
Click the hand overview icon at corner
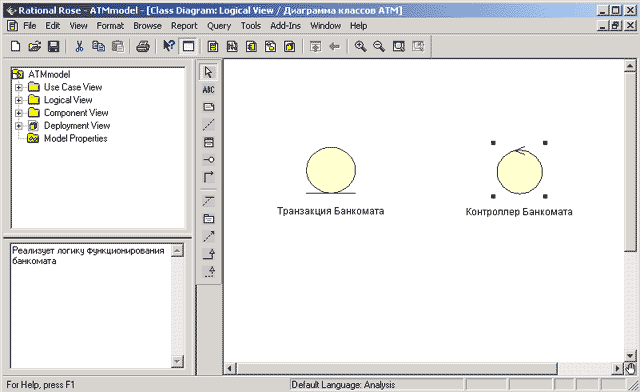630,369
